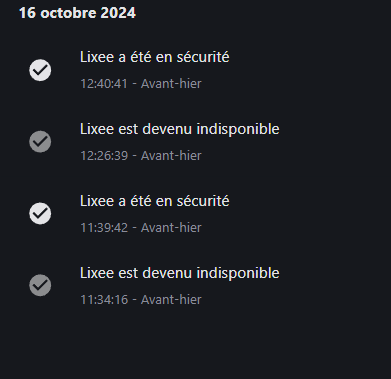Click the white checkmark icon beside the 12:40:41 event
Viewport: 391px width, 379px height.
pyautogui.click(x=40, y=70)
